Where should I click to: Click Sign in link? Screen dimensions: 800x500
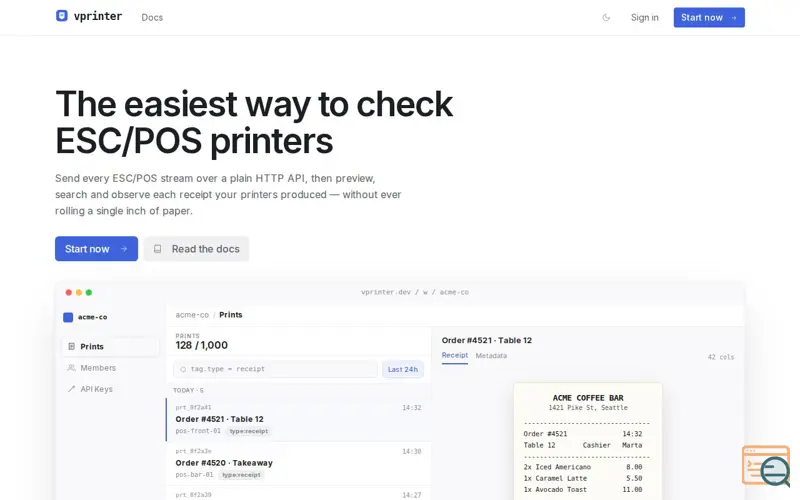point(644,17)
